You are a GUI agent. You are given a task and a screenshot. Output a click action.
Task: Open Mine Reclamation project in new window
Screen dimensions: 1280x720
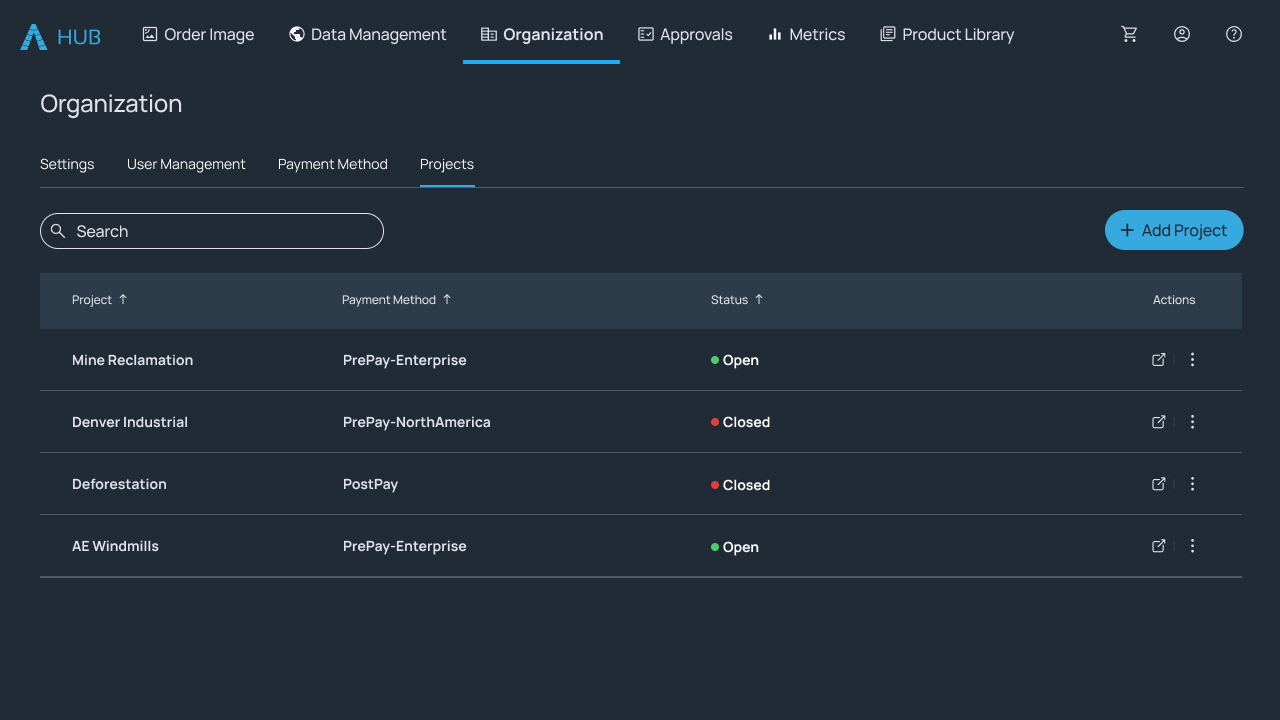(1159, 360)
